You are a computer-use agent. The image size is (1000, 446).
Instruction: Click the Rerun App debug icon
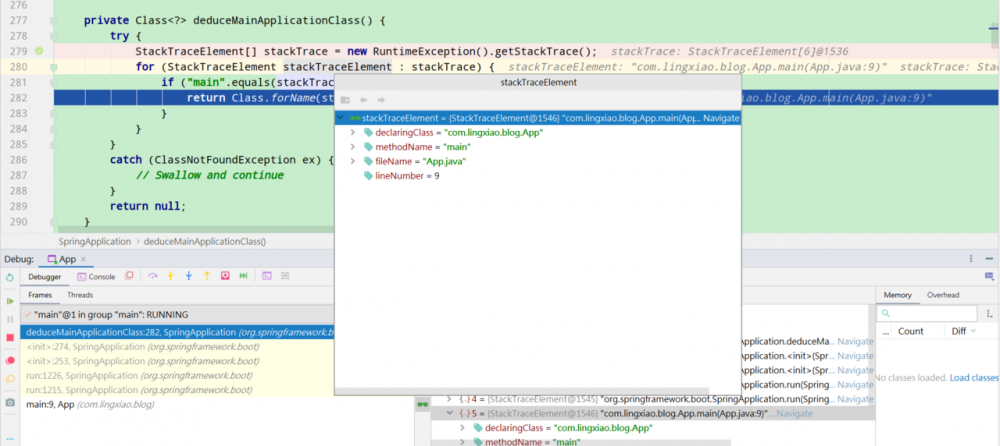(x=10, y=277)
